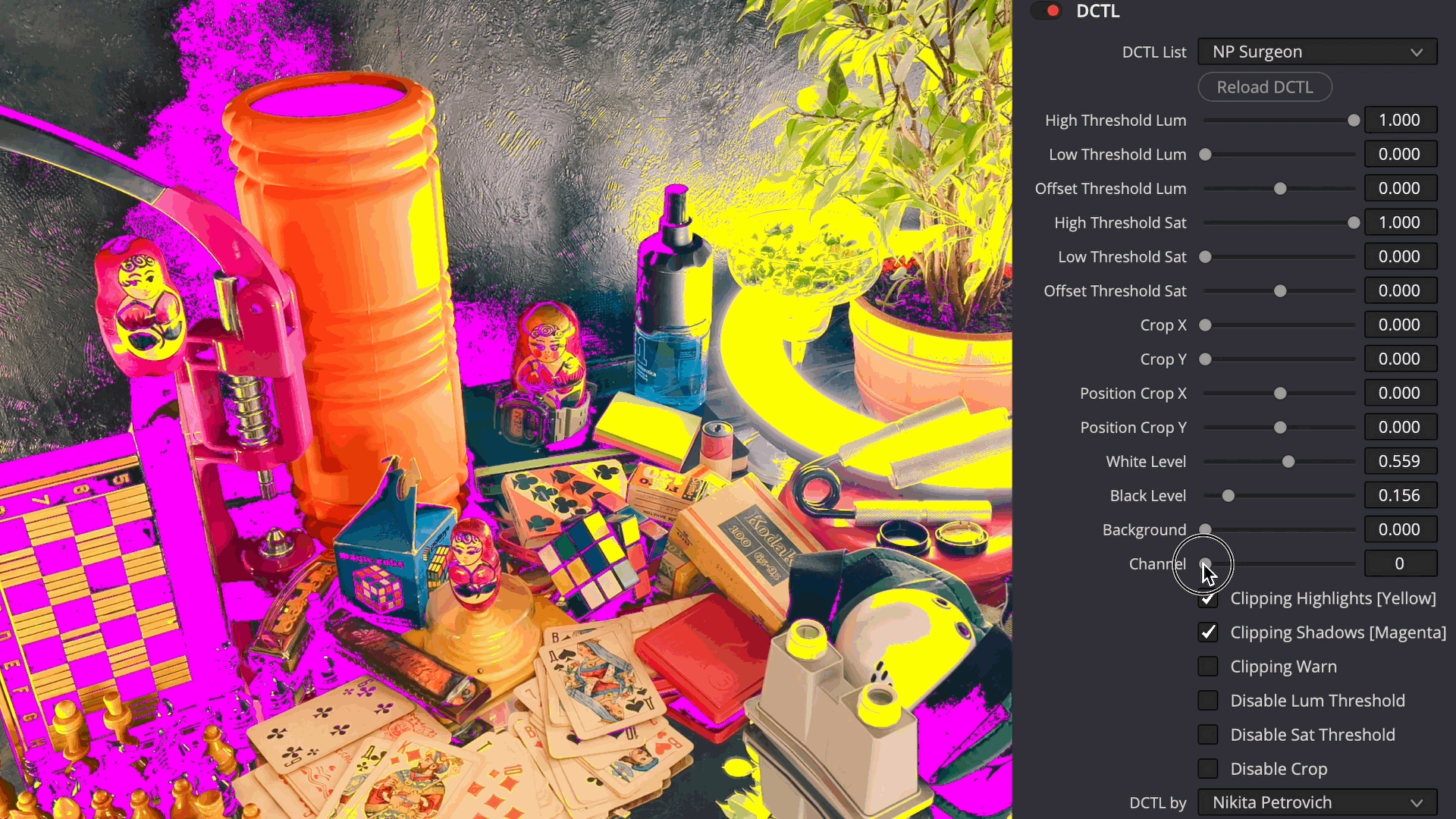Screen dimensions: 1456x819
Task: Enable Clipping Warn checkbox
Action: pyautogui.click(x=1209, y=666)
